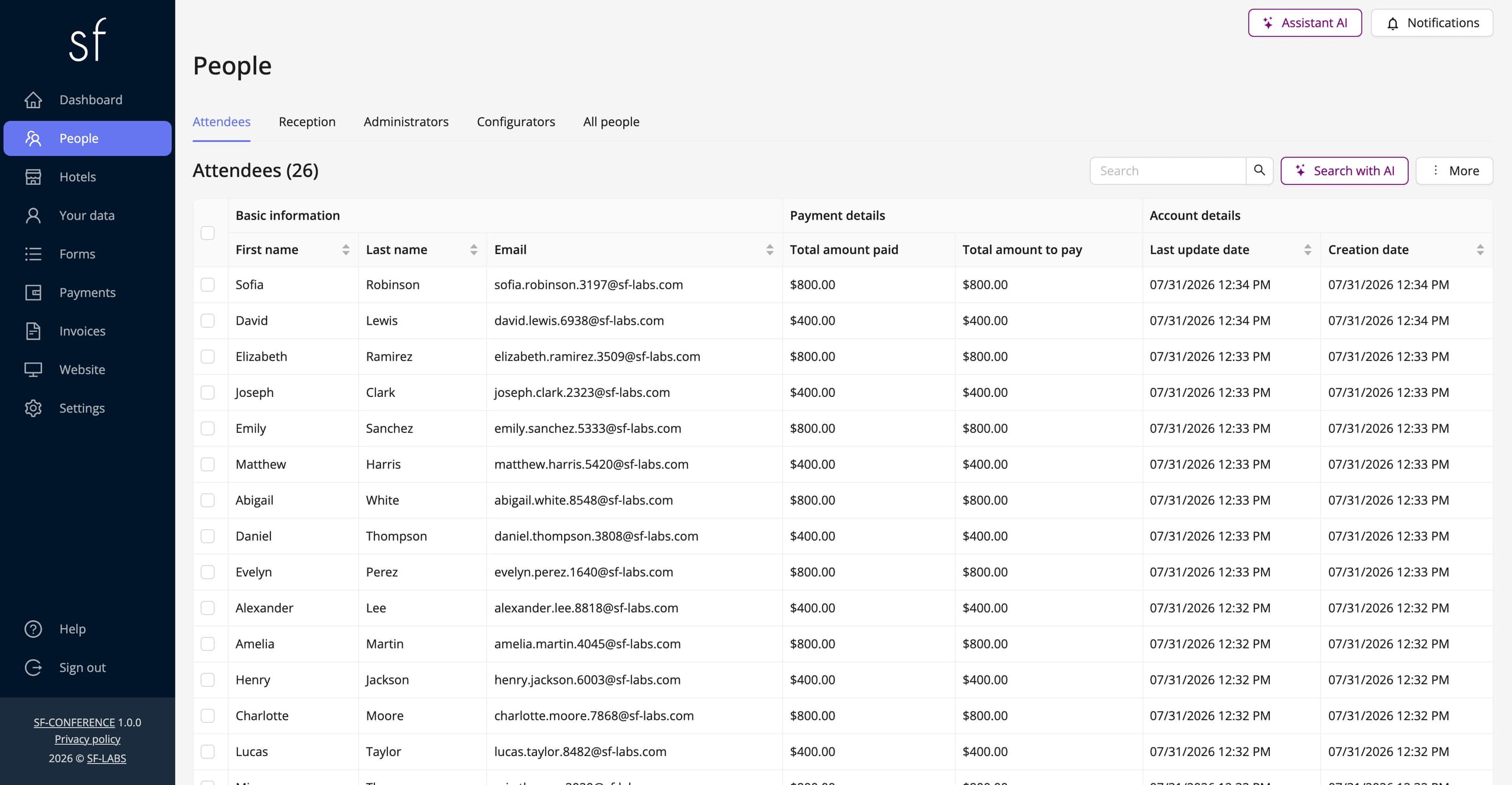Select the David Lewis row checkbox
The width and height of the screenshot is (1512, 785).
(x=207, y=321)
